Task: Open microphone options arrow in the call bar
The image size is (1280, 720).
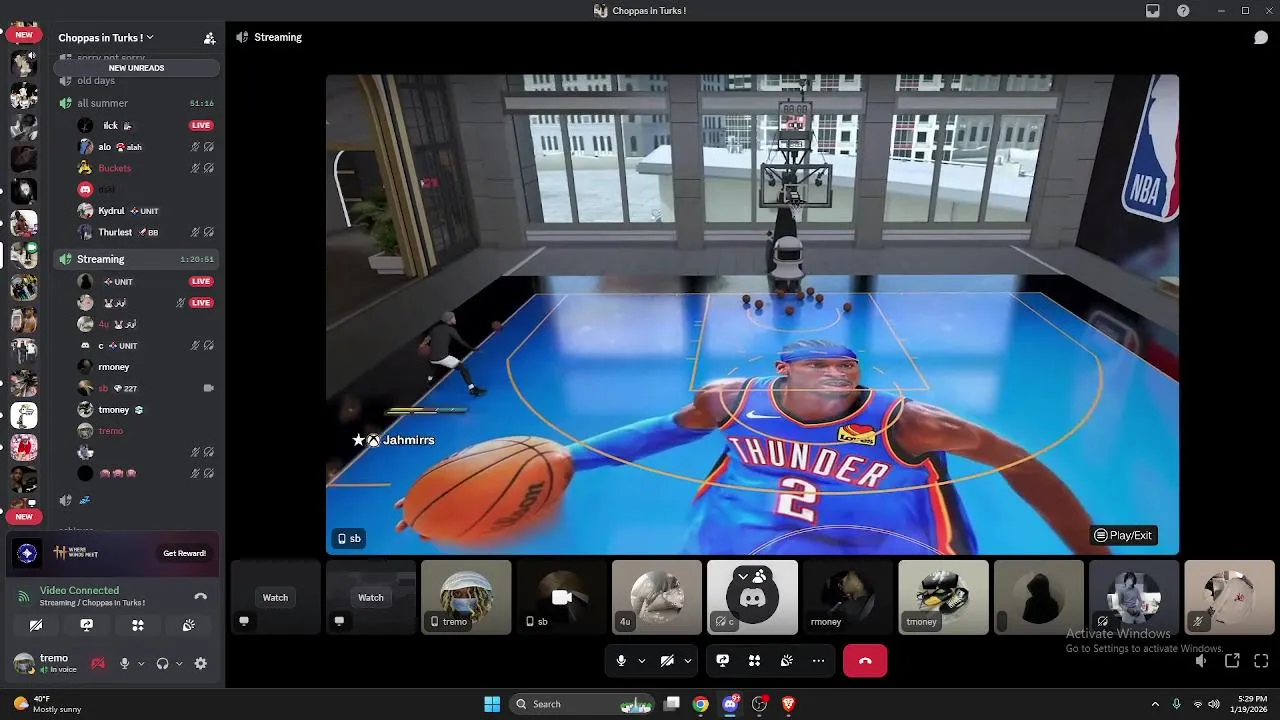Action: pyautogui.click(x=642, y=661)
